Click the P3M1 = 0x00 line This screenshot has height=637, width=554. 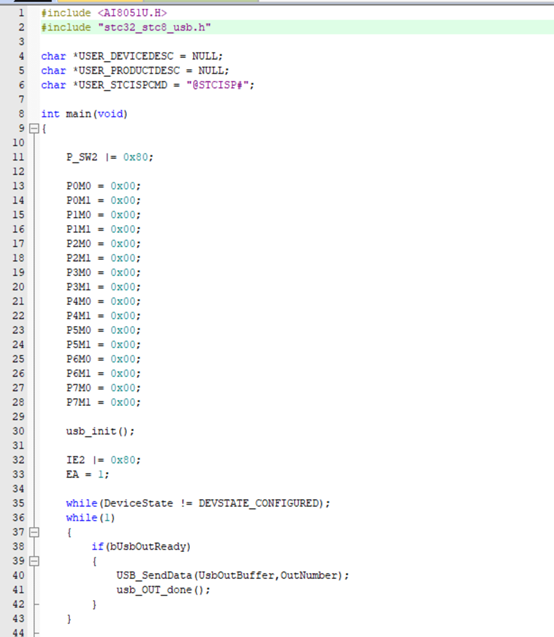click(x=104, y=287)
